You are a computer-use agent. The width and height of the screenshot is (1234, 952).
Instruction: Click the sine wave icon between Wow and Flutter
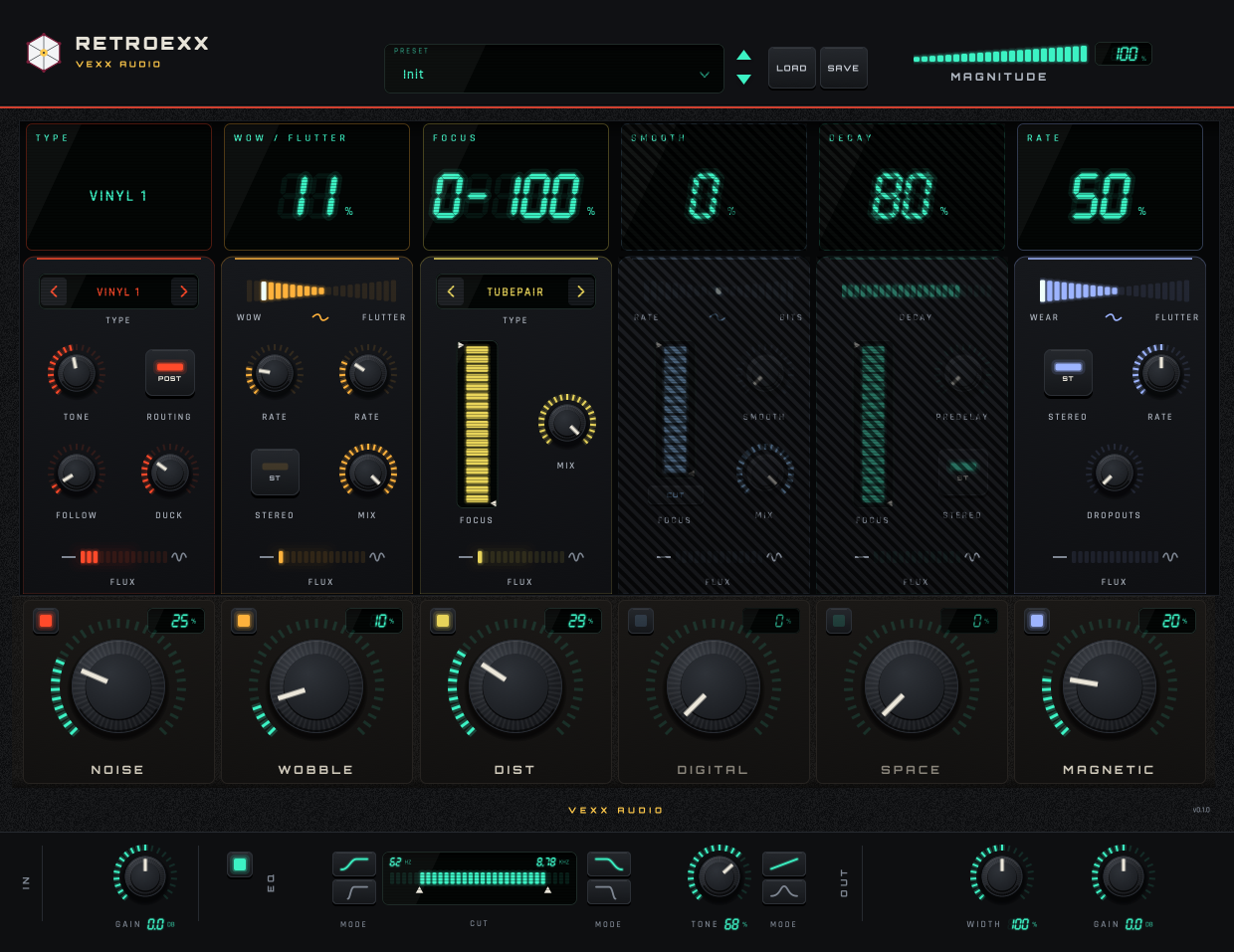pyautogui.click(x=320, y=317)
